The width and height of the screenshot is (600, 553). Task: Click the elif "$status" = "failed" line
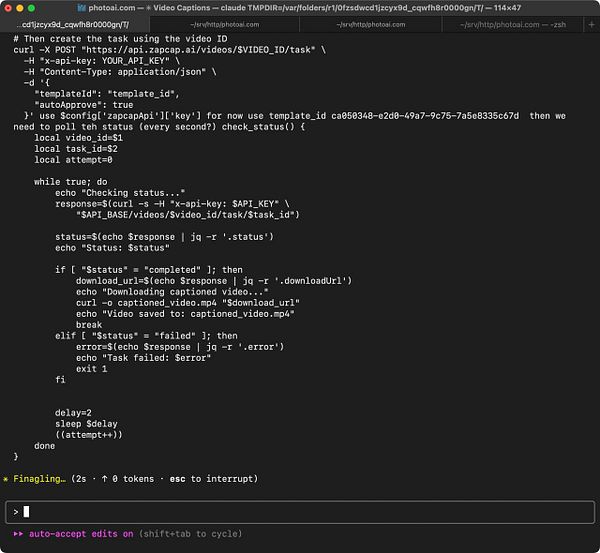click(x=146, y=336)
